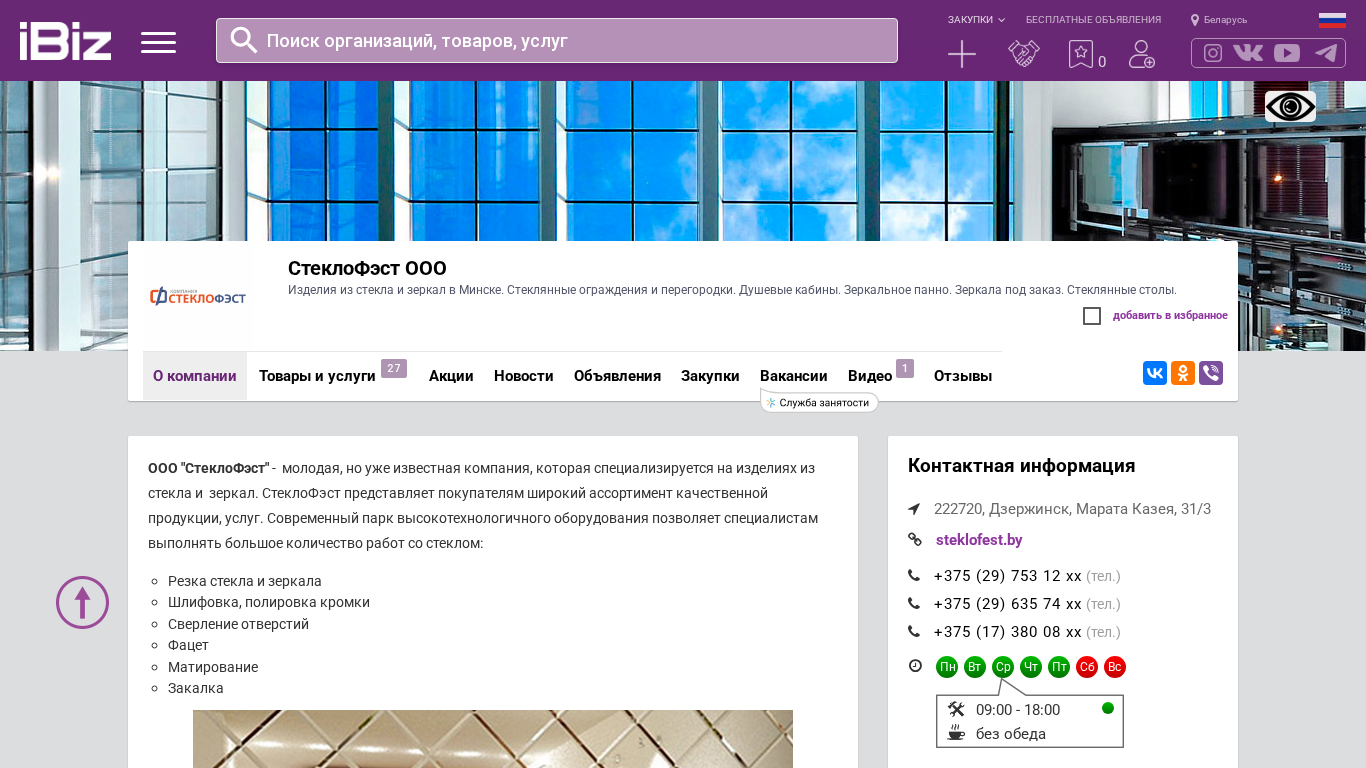Open the handshake partners icon
This screenshot has width=1366, height=768.
1024,54
